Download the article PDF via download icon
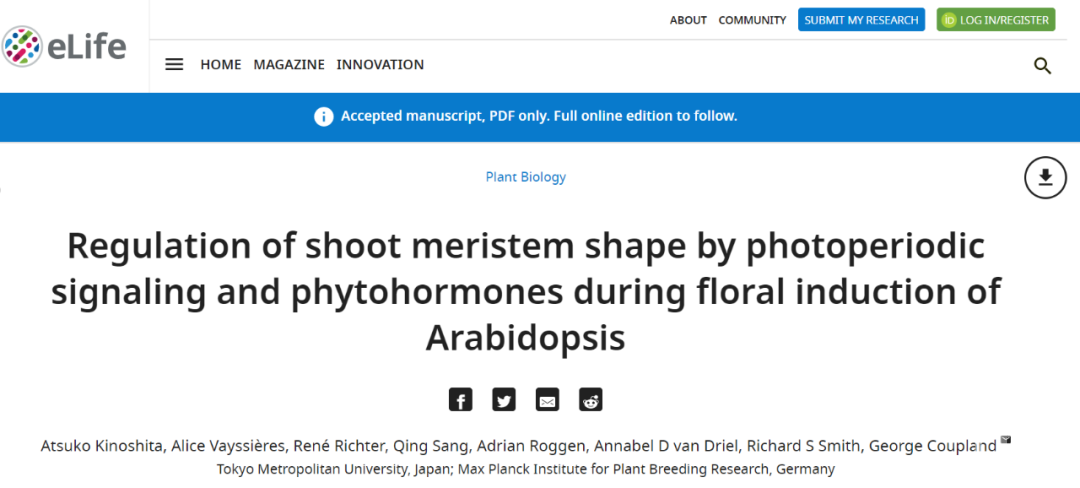1080x488 pixels. (1045, 178)
